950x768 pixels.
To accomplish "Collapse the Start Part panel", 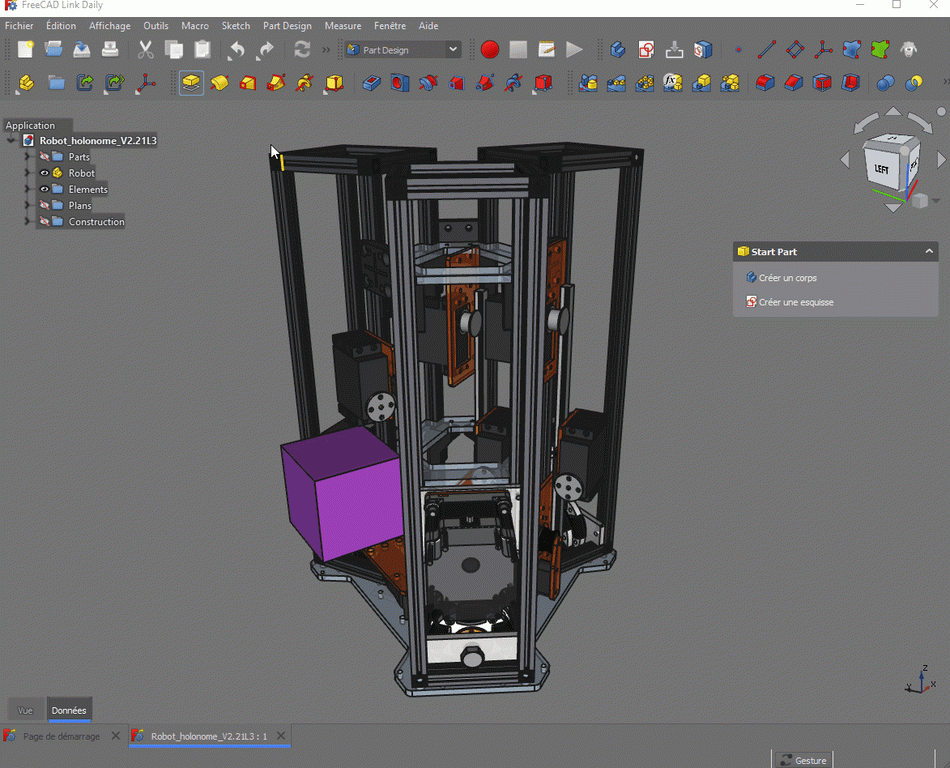I will tap(929, 252).
